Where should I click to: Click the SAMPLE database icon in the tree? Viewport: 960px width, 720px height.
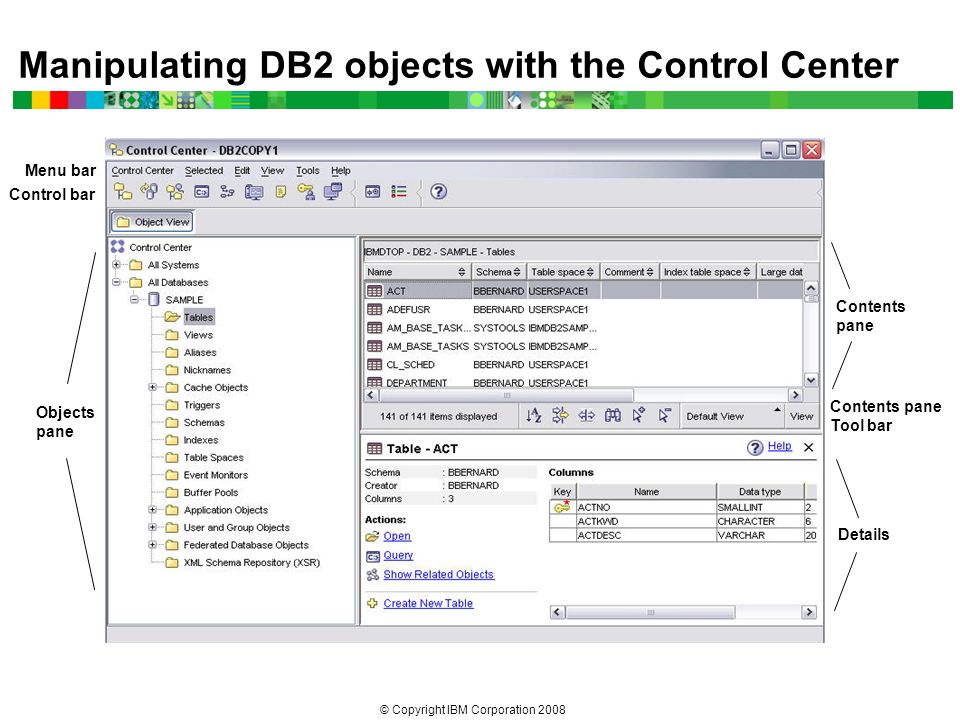(x=154, y=299)
